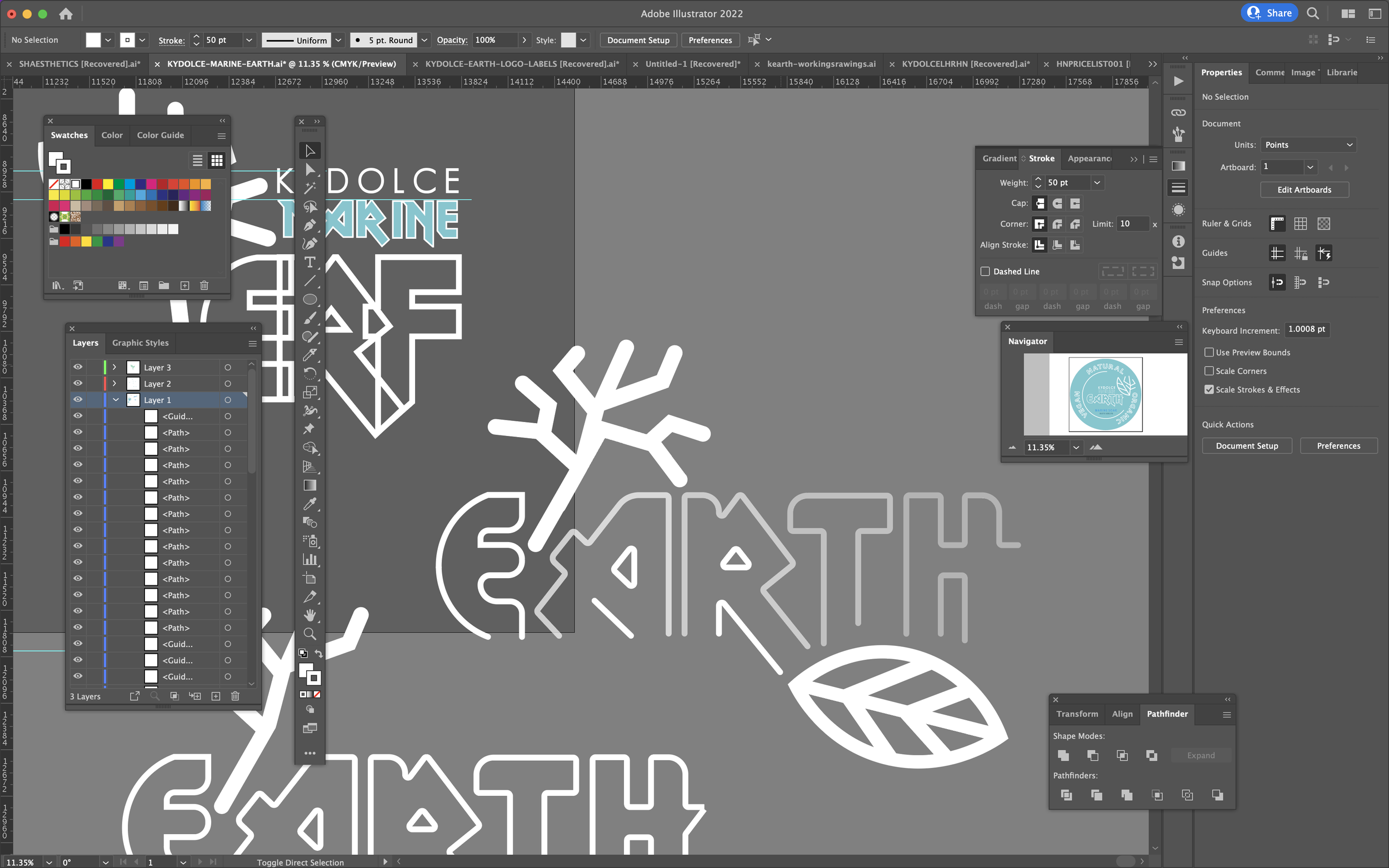The width and height of the screenshot is (1389, 868).
Task: Open the Units dropdown showing Points
Action: click(x=1308, y=144)
